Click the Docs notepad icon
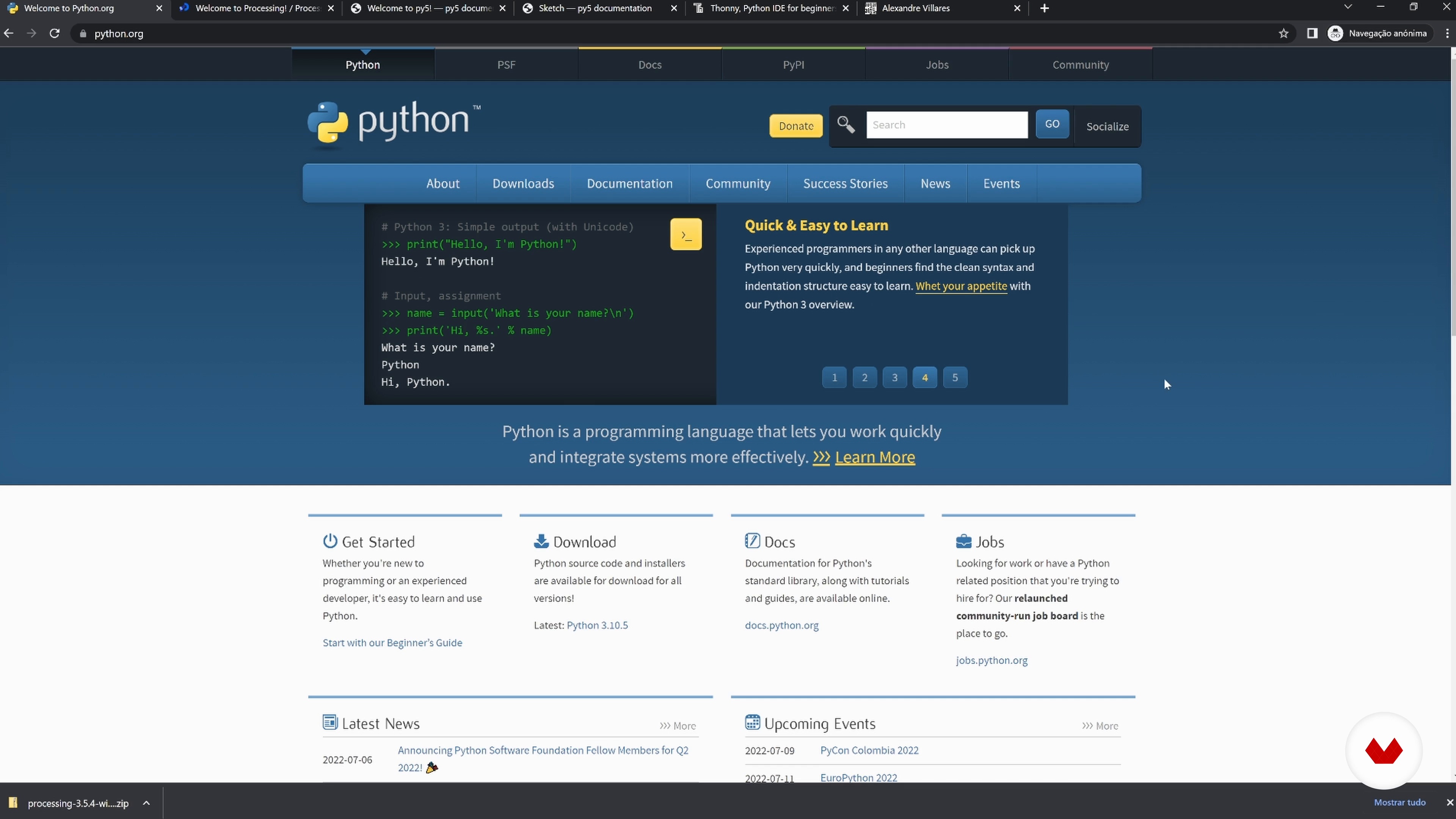Image resolution: width=1456 pixels, height=819 pixels. click(752, 541)
